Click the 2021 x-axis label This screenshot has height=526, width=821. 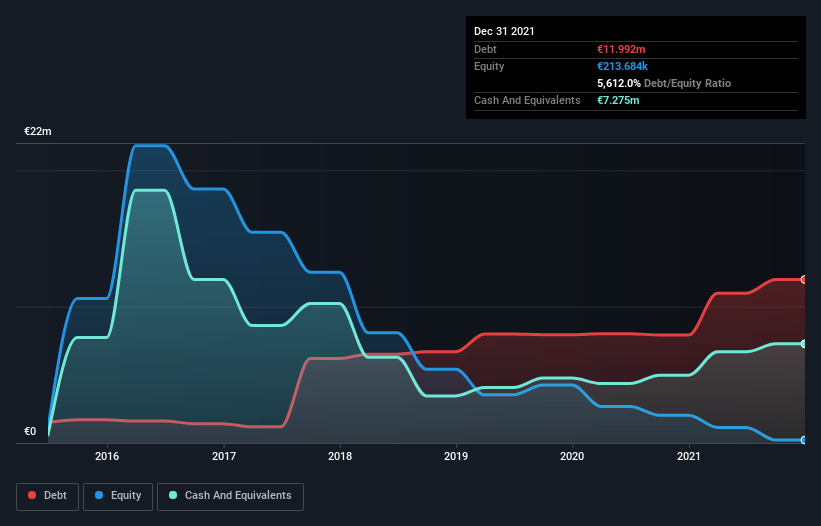(689, 456)
